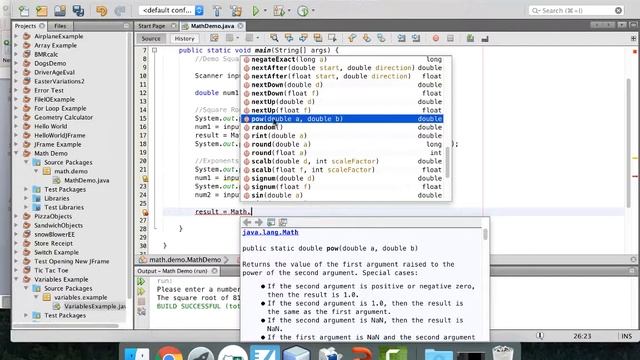Image resolution: width=640 pixels, height=360 pixels.
Task: Click the Toggle Bookmark editor icon
Action: (381, 38)
